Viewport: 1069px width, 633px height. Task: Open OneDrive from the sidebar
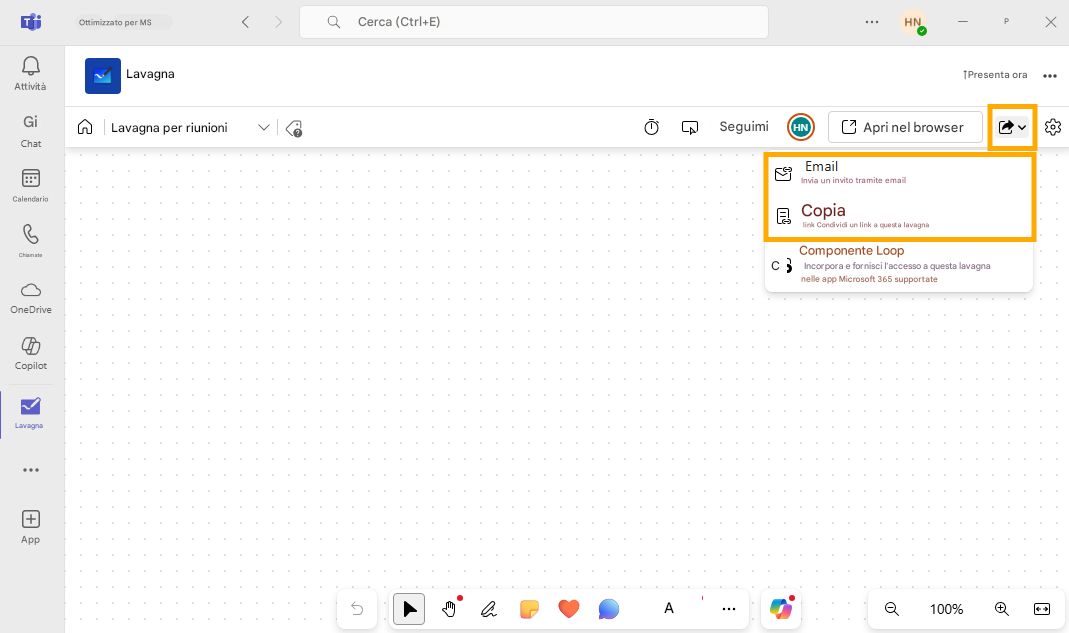(x=31, y=298)
